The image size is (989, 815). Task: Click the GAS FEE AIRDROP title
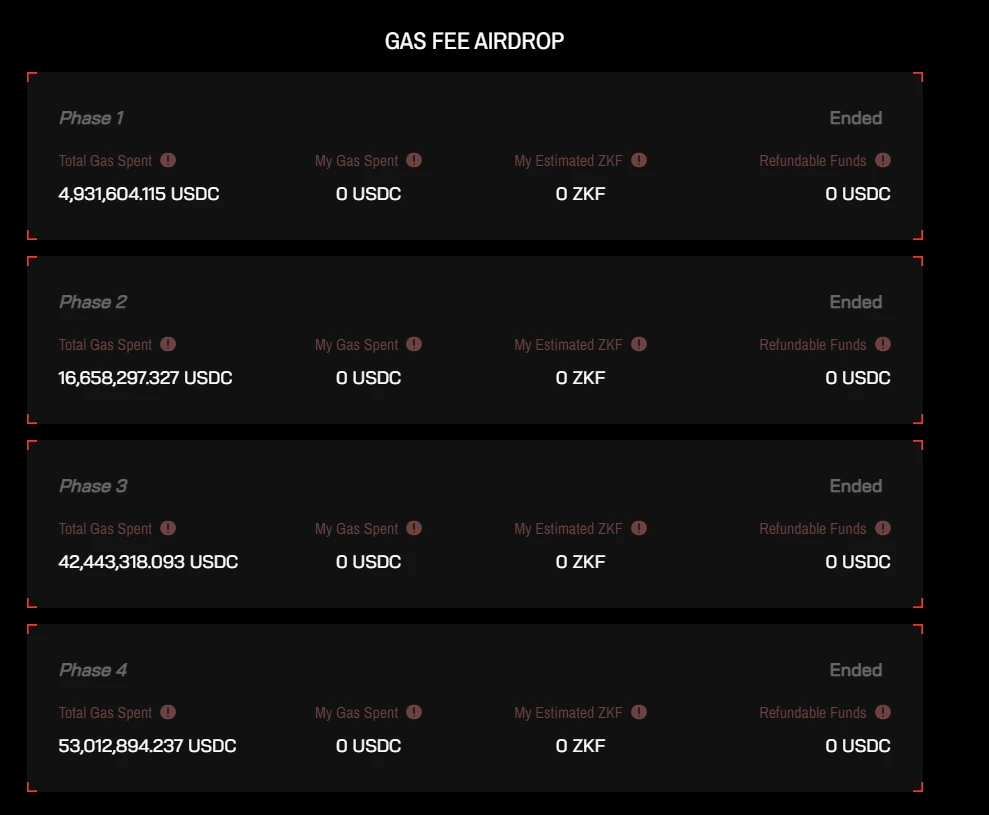474,41
